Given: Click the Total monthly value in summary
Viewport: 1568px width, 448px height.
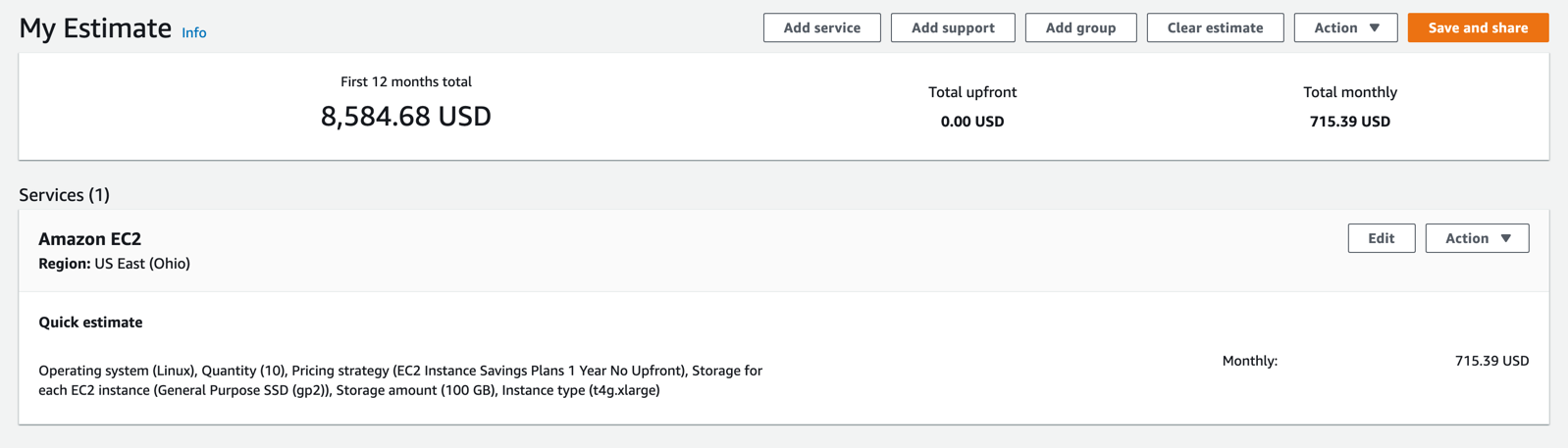Looking at the screenshot, I should click(x=1349, y=122).
